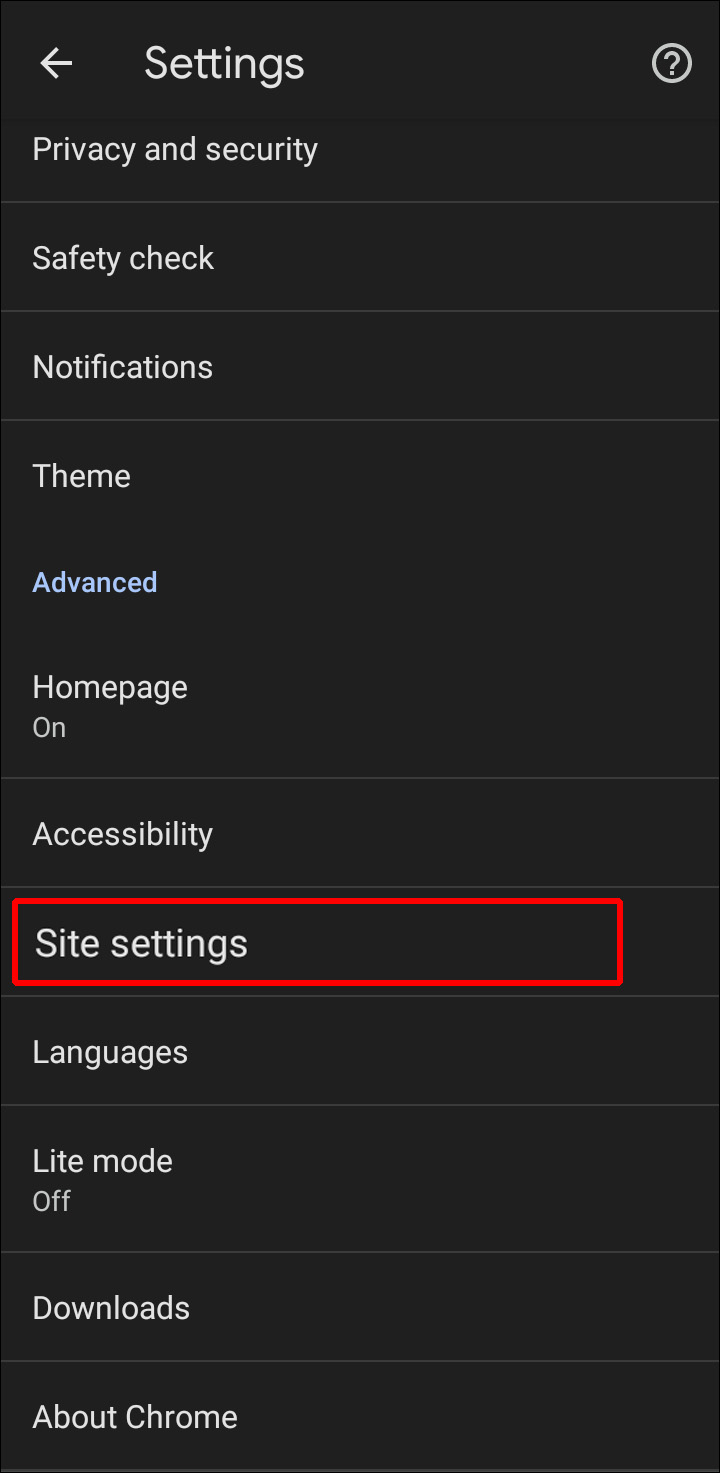The height and width of the screenshot is (1473, 720).
Task: Select the Safety check option
Action: pyautogui.click(x=123, y=258)
